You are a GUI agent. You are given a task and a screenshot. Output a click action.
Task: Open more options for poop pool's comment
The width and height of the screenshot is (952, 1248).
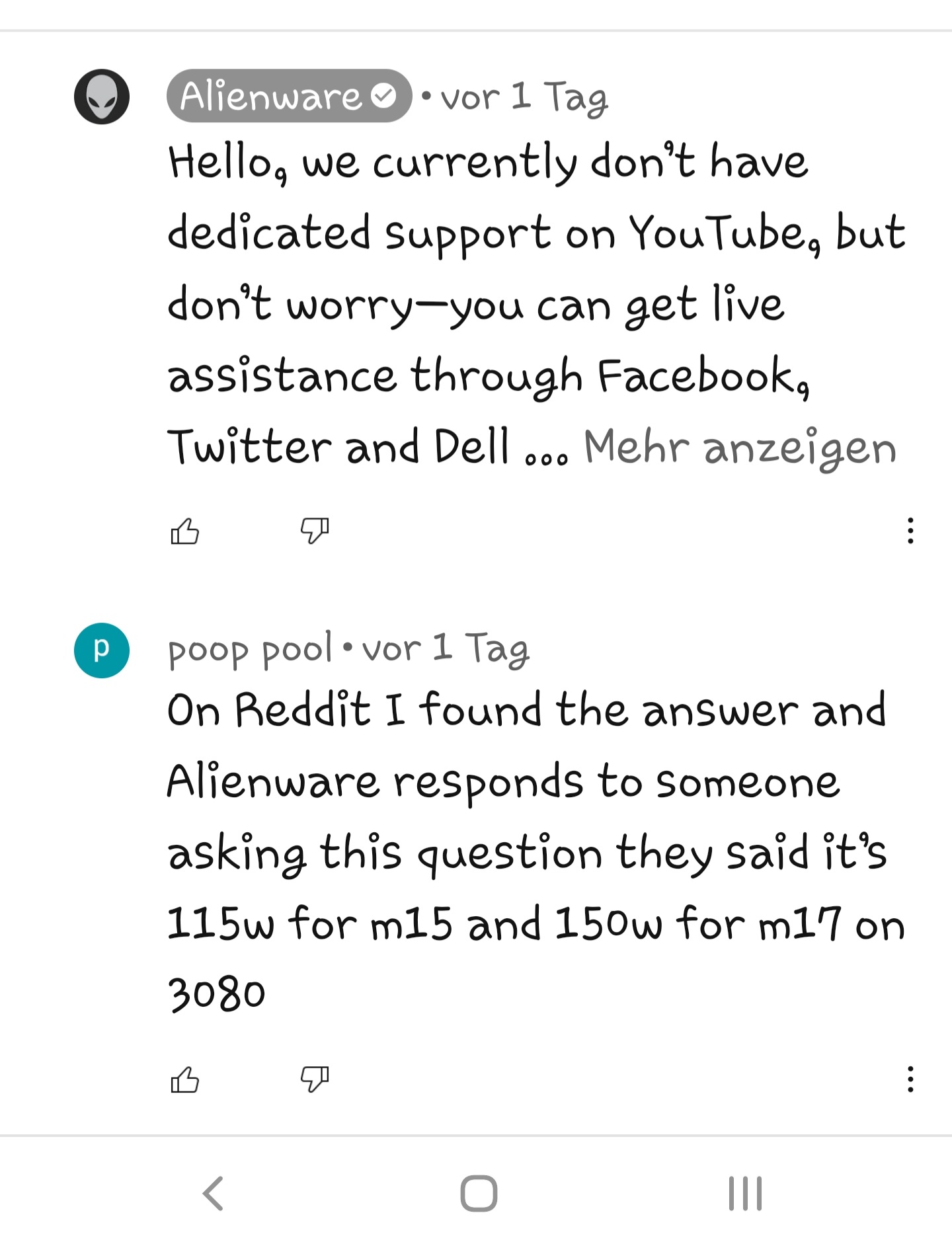point(910,1079)
